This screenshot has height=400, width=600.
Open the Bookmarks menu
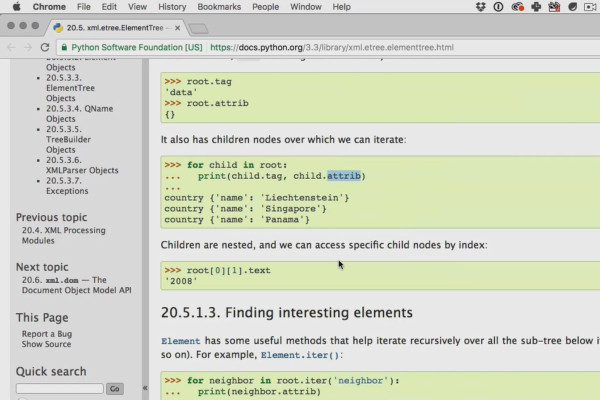tap(218, 7)
